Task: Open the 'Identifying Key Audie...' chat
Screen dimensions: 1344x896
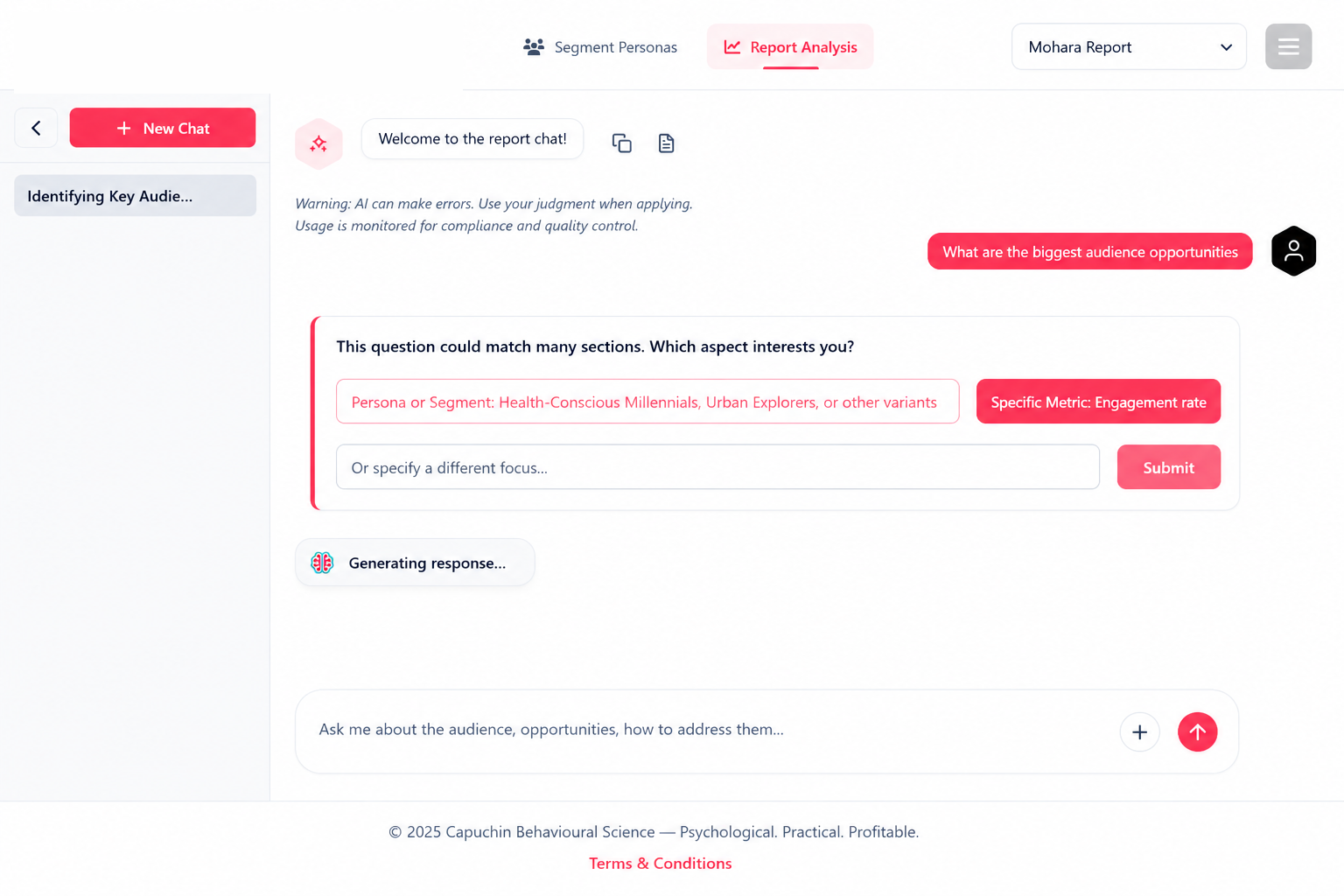Action: tap(135, 195)
